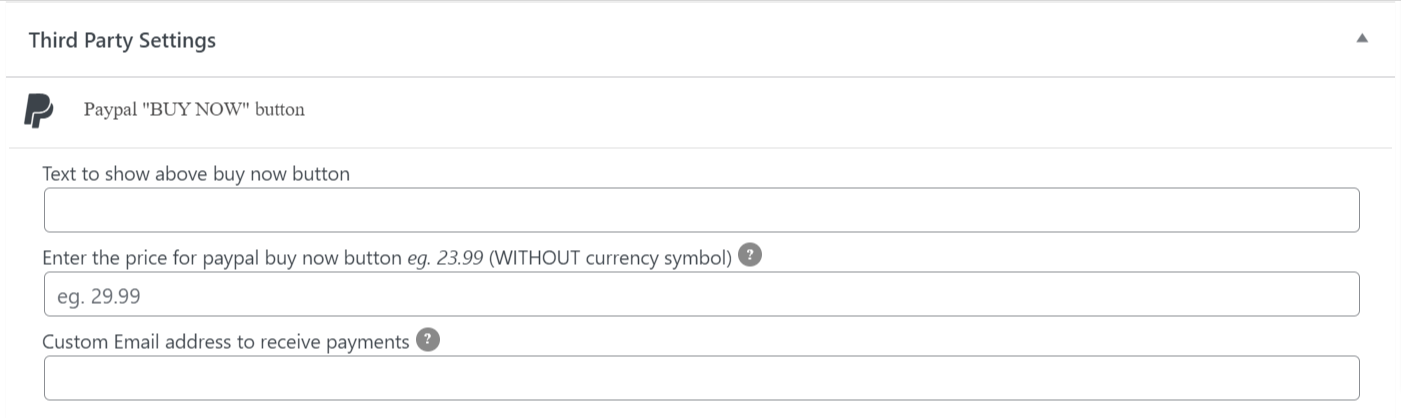
Task: Click the "(WITHOUT currency symbol)" note
Action: coord(610,258)
